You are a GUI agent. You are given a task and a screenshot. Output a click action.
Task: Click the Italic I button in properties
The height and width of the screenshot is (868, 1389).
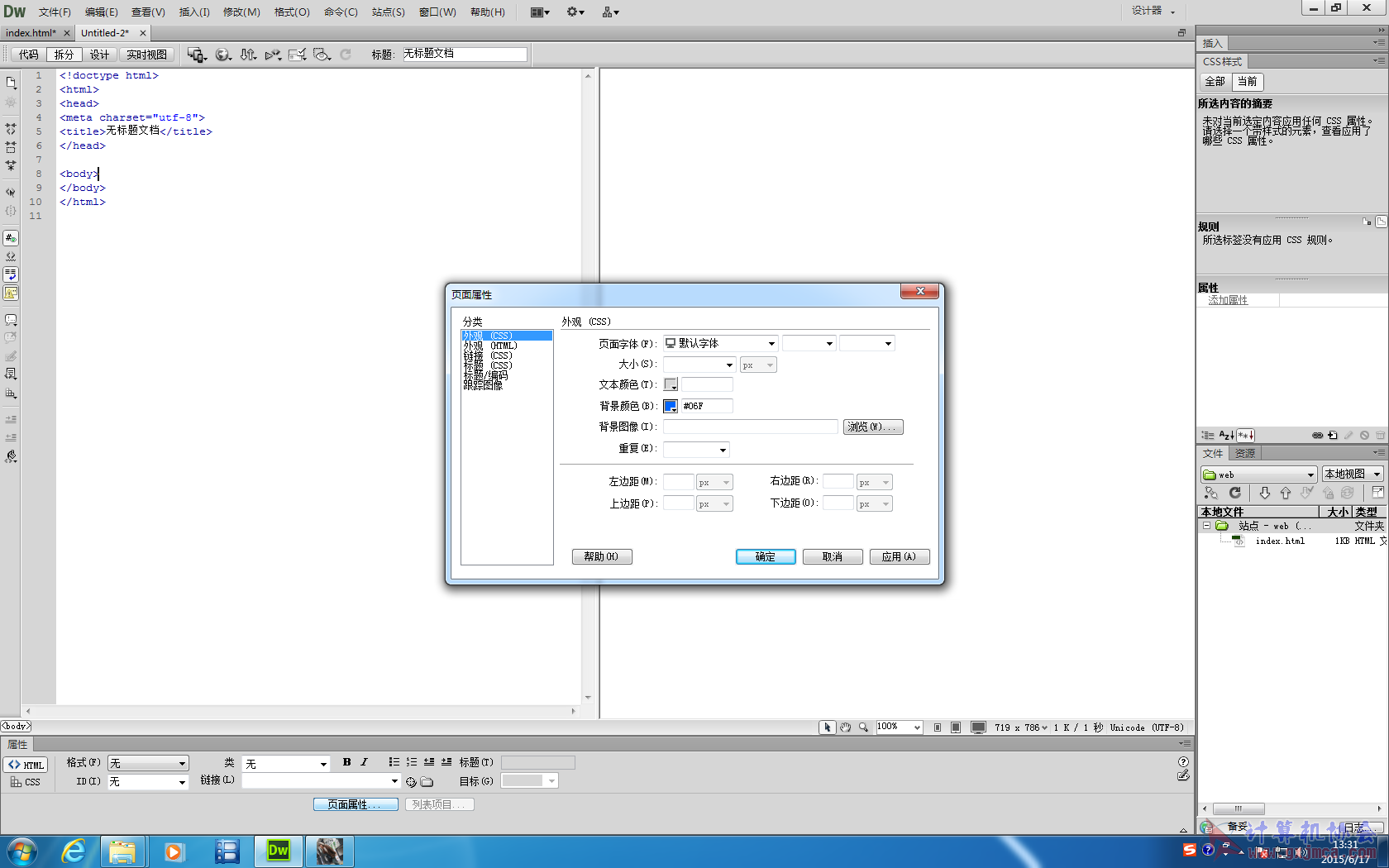[364, 762]
